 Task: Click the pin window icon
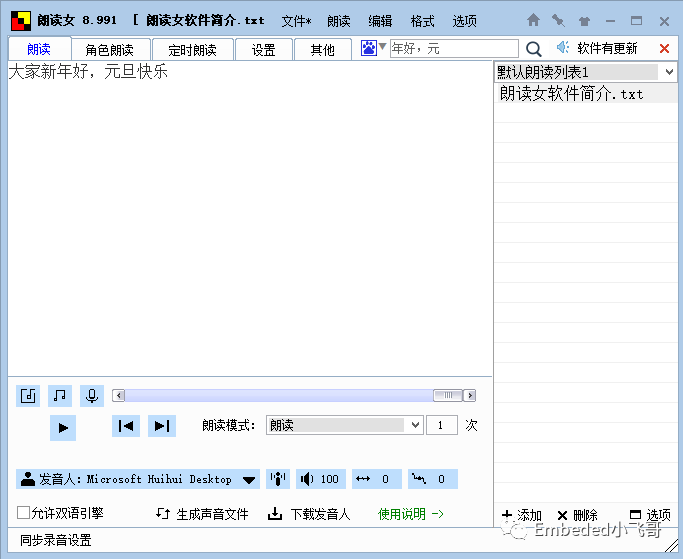coord(558,20)
